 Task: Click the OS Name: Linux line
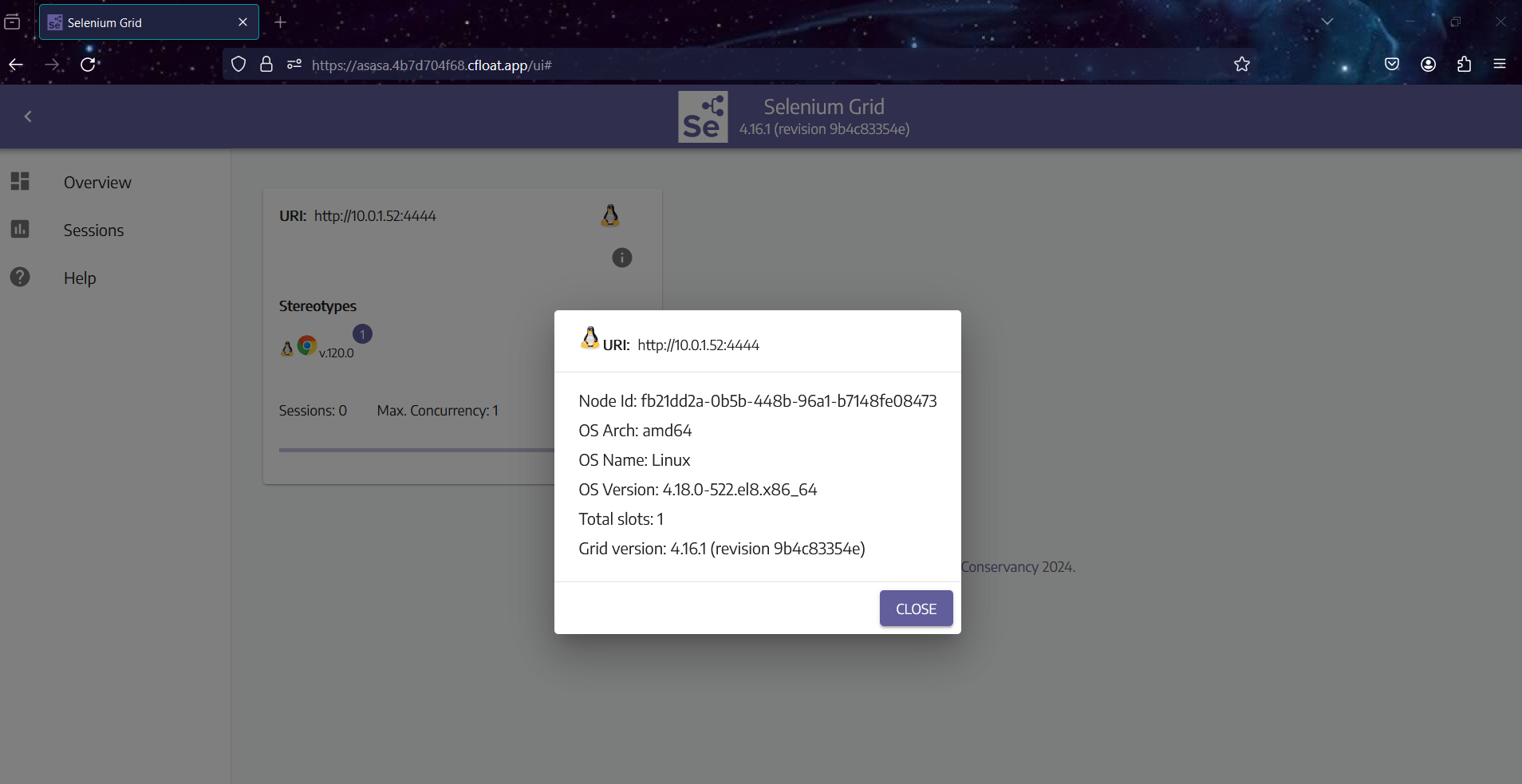click(634, 460)
